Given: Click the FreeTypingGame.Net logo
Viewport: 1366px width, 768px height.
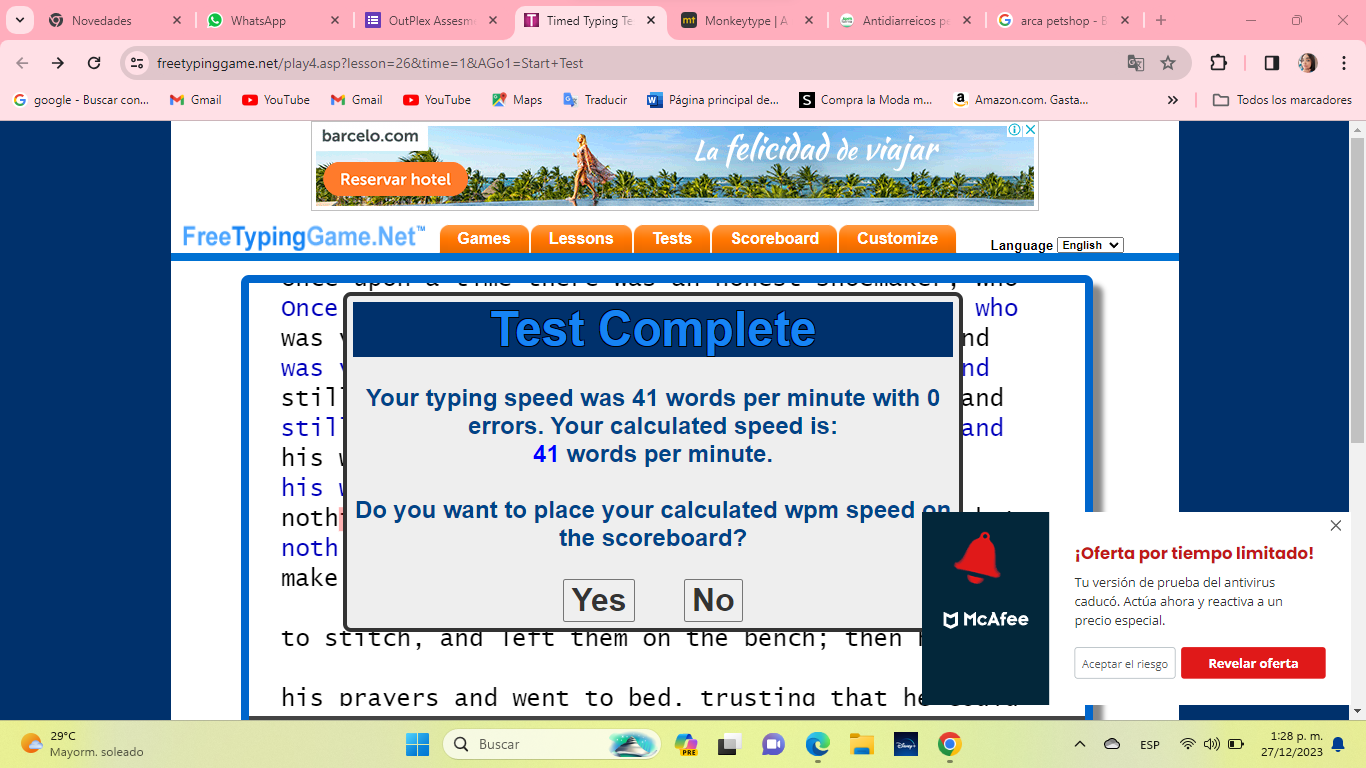Looking at the screenshot, I should [304, 237].
